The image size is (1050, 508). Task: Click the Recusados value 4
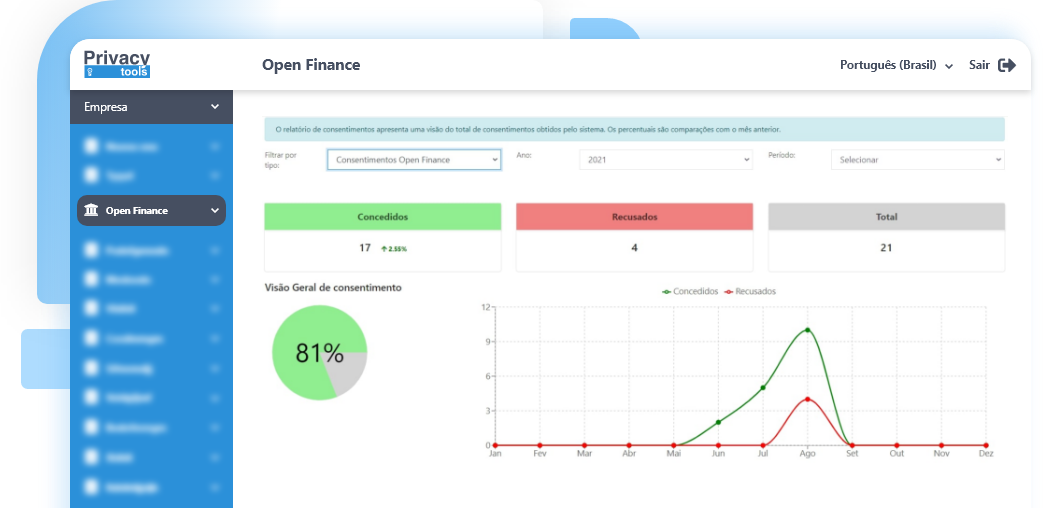pos(634,248)
